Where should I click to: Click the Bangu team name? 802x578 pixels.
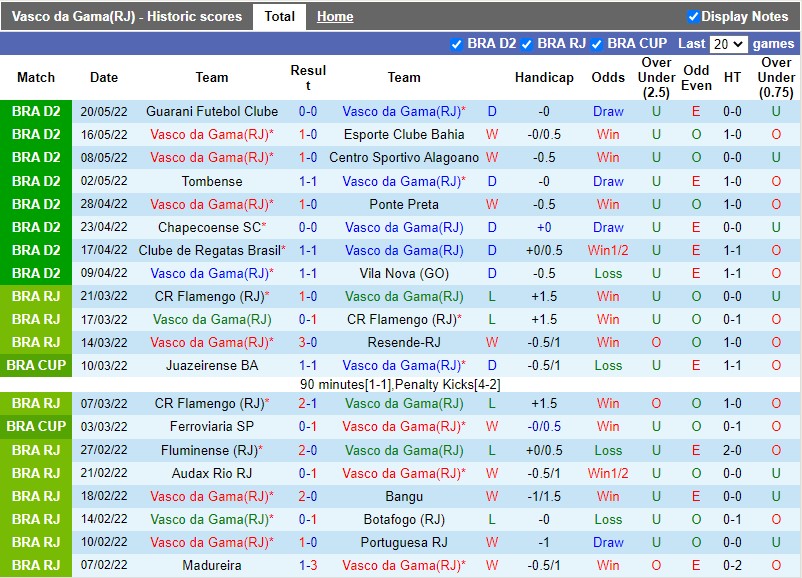[x=404, y=496]
